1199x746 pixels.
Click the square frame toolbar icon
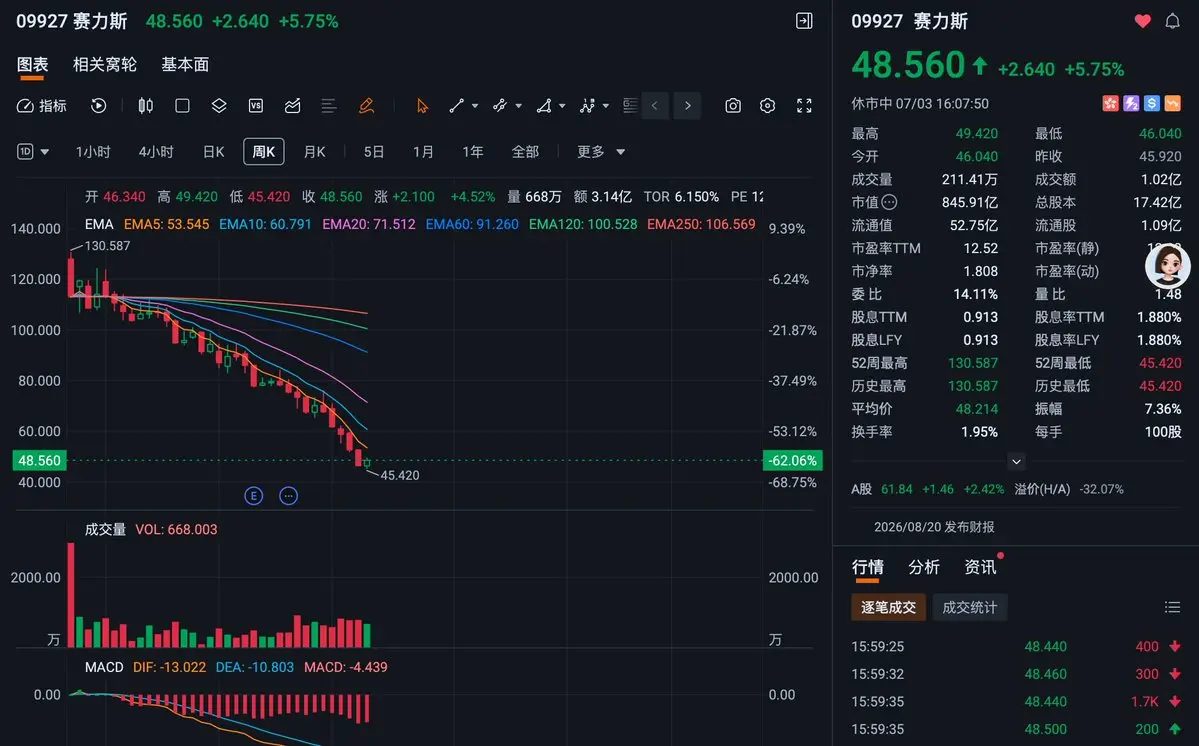point(182,105)
